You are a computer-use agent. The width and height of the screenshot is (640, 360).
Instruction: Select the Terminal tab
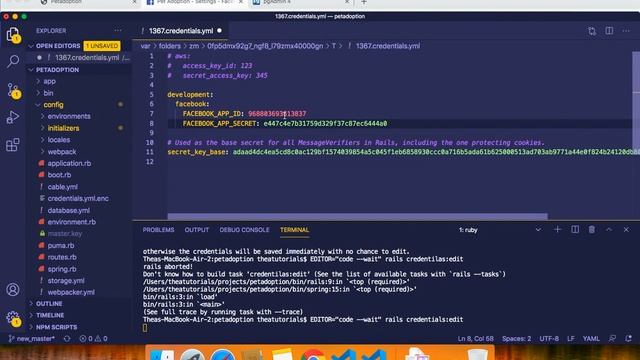[x=294, y=230]
